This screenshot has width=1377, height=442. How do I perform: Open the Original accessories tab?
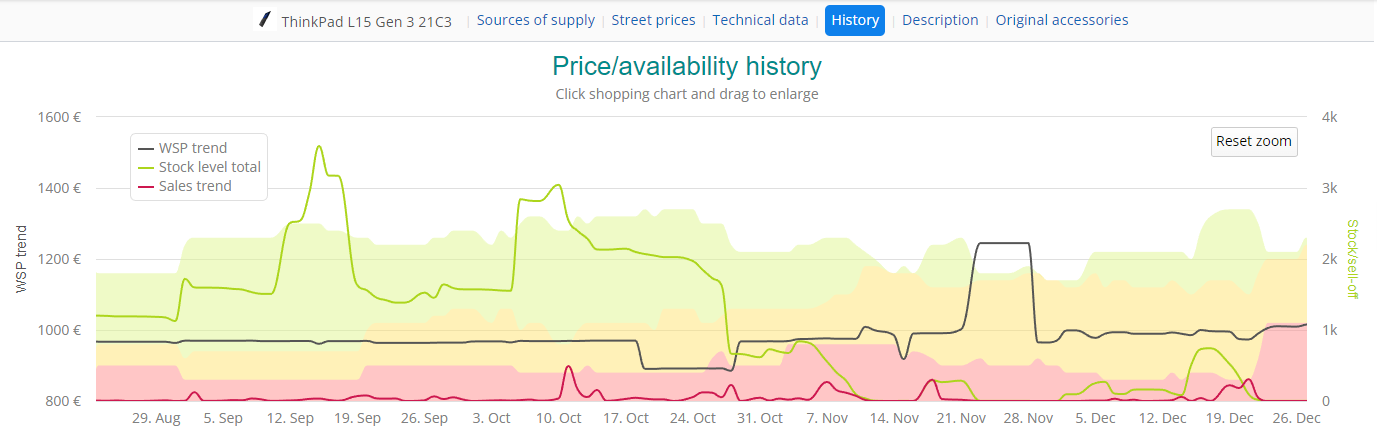pyautogui.click(x=1061, y=20)
